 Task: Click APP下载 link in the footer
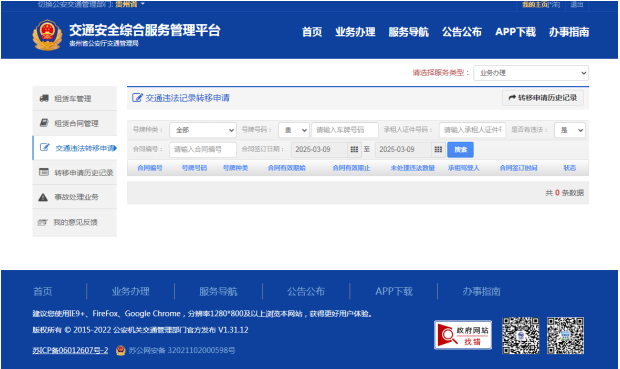pos(394,291)
